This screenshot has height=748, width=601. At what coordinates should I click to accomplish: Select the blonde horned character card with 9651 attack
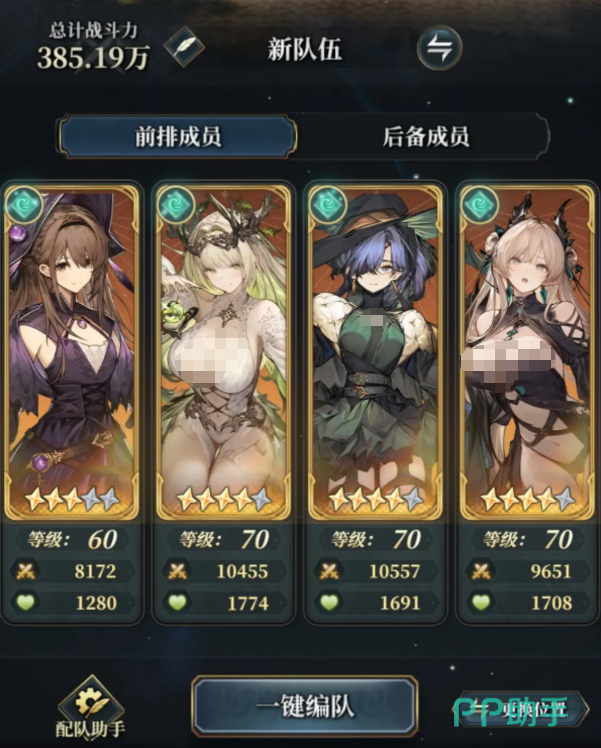pos(528,352)
